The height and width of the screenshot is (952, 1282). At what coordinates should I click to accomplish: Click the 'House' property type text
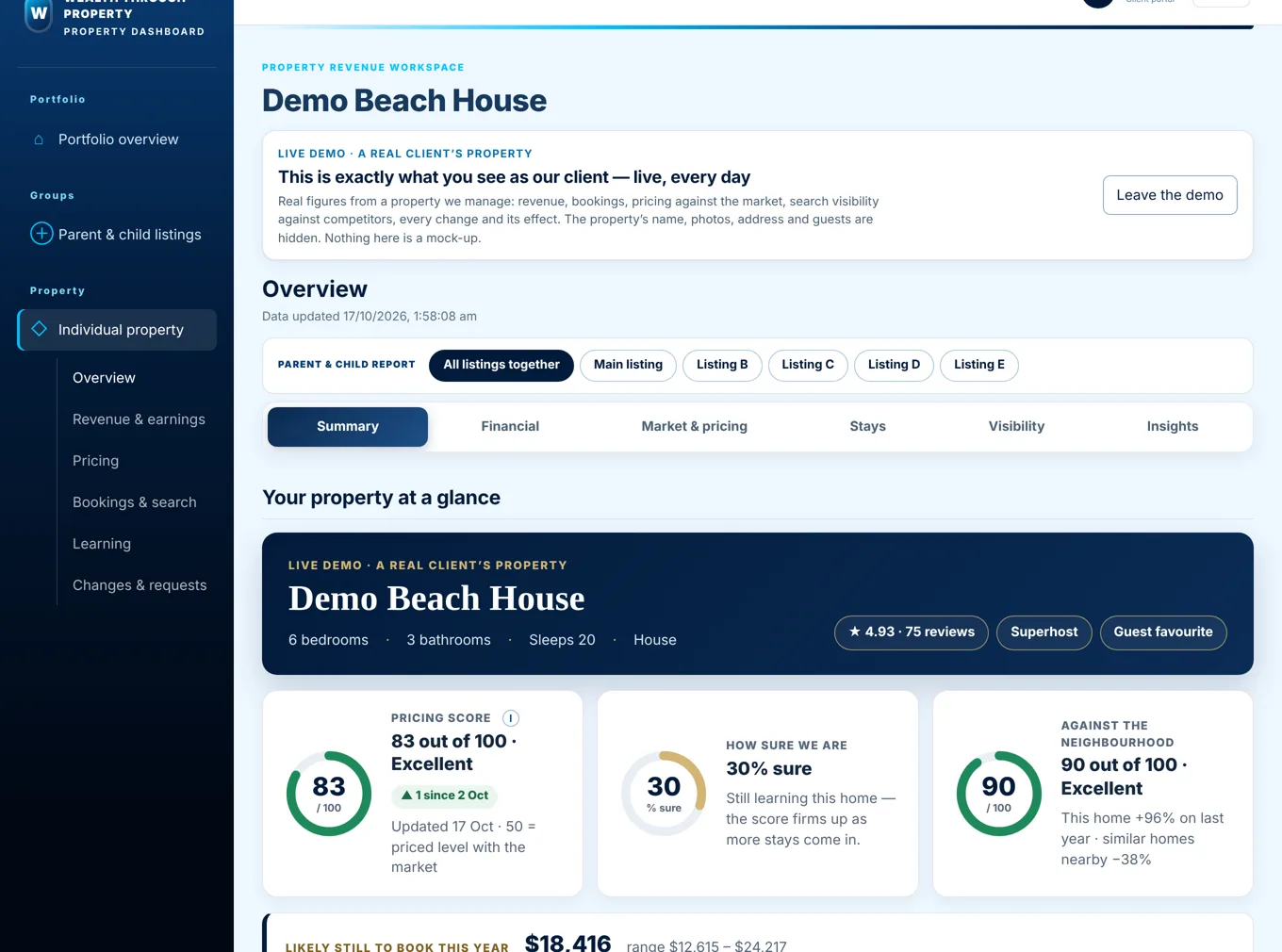pos(655,640)
